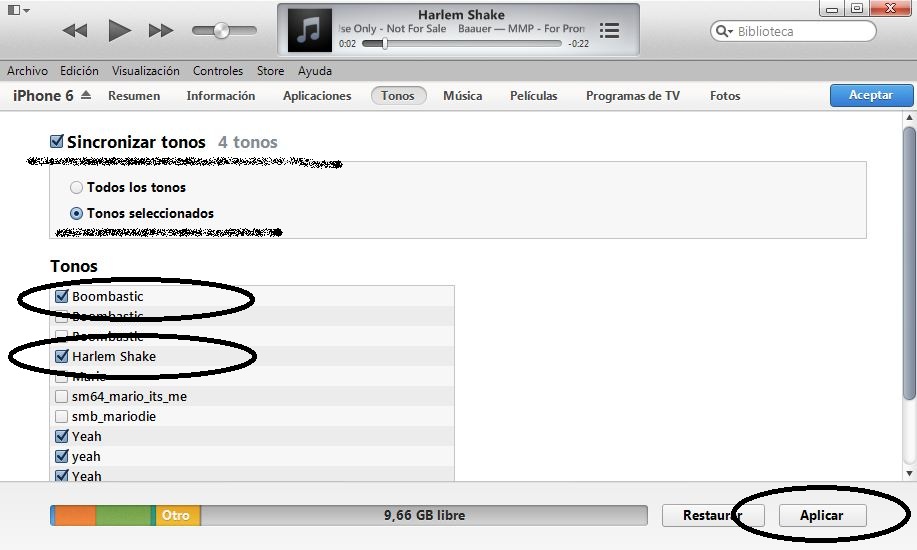The height and width of the screenshot is (550, 917).
Task: Toggle the Sincronizar tonos checkbox
Action: point(57,141)
